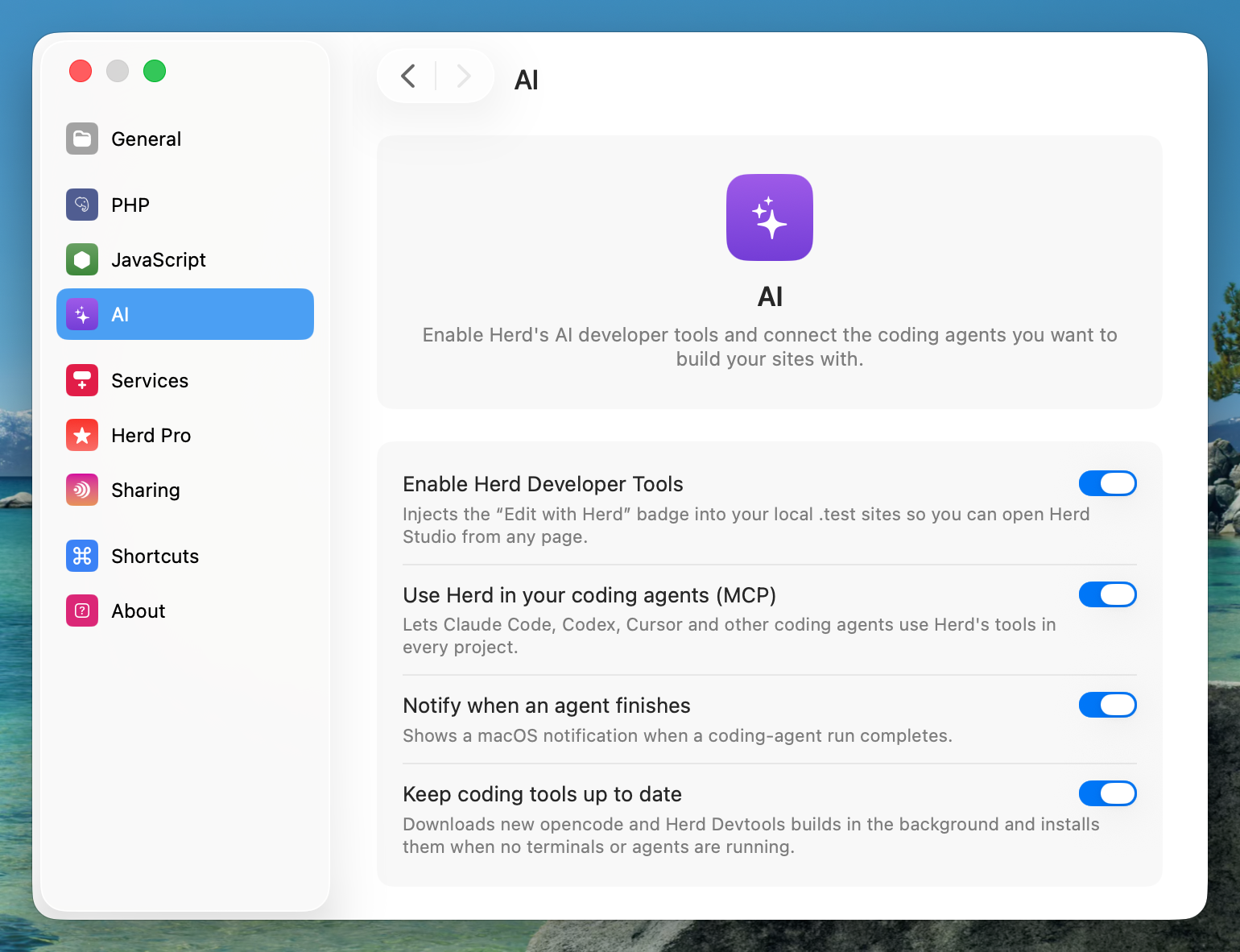Toggle Keep coding tools up to date
This screenshot has width=1240, height=952.
[1107, 793]
